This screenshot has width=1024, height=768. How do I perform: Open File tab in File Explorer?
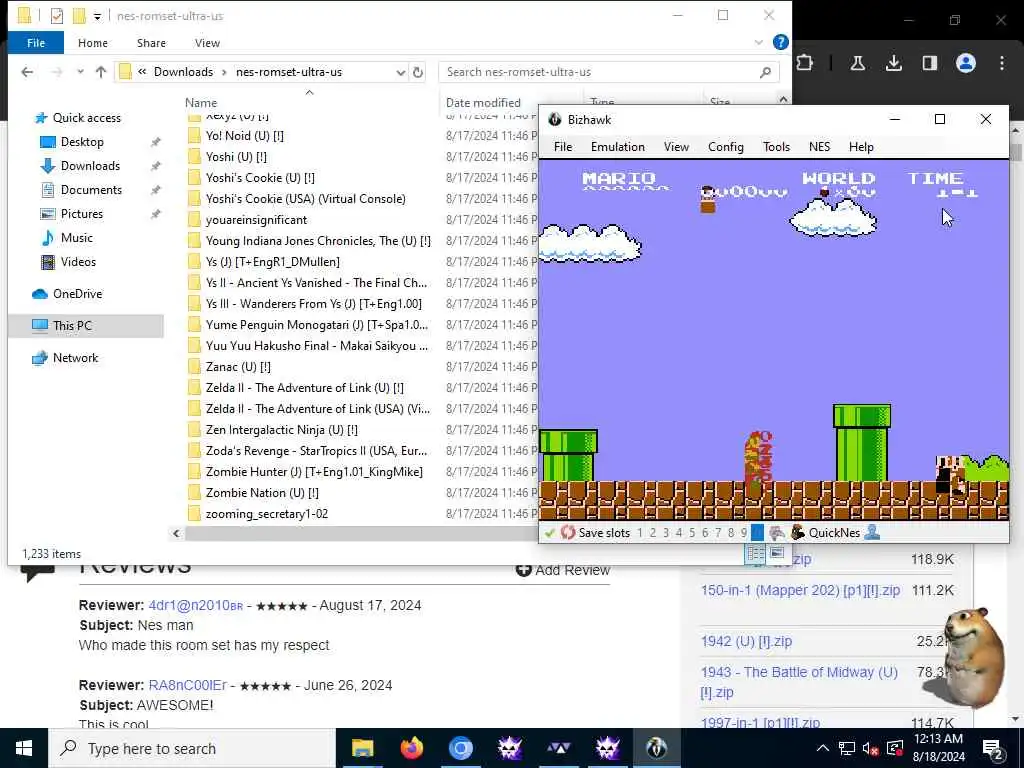[36, 43]
